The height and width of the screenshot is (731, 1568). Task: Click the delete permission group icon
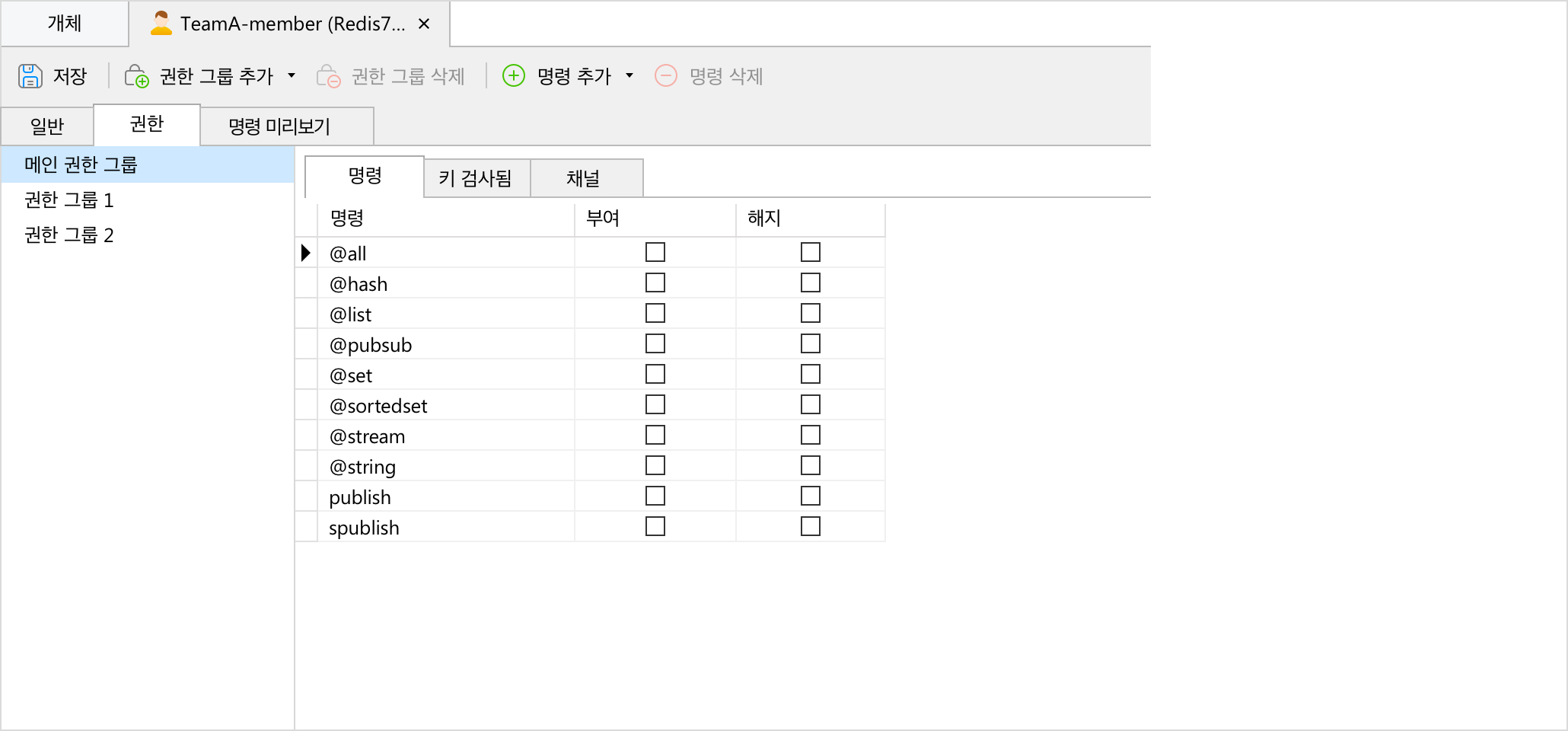[x=328, y=76]
